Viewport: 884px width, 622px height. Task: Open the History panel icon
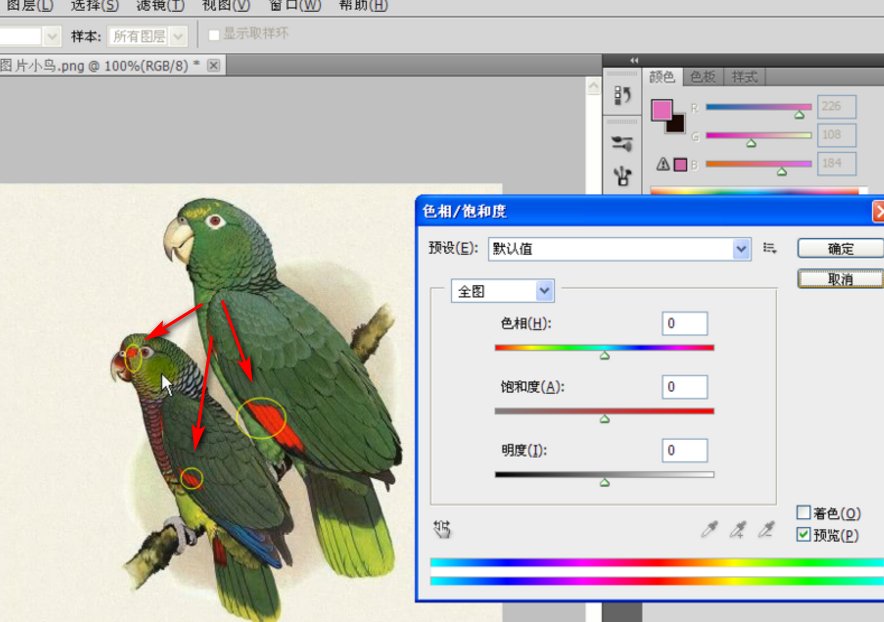click(623, 96)
